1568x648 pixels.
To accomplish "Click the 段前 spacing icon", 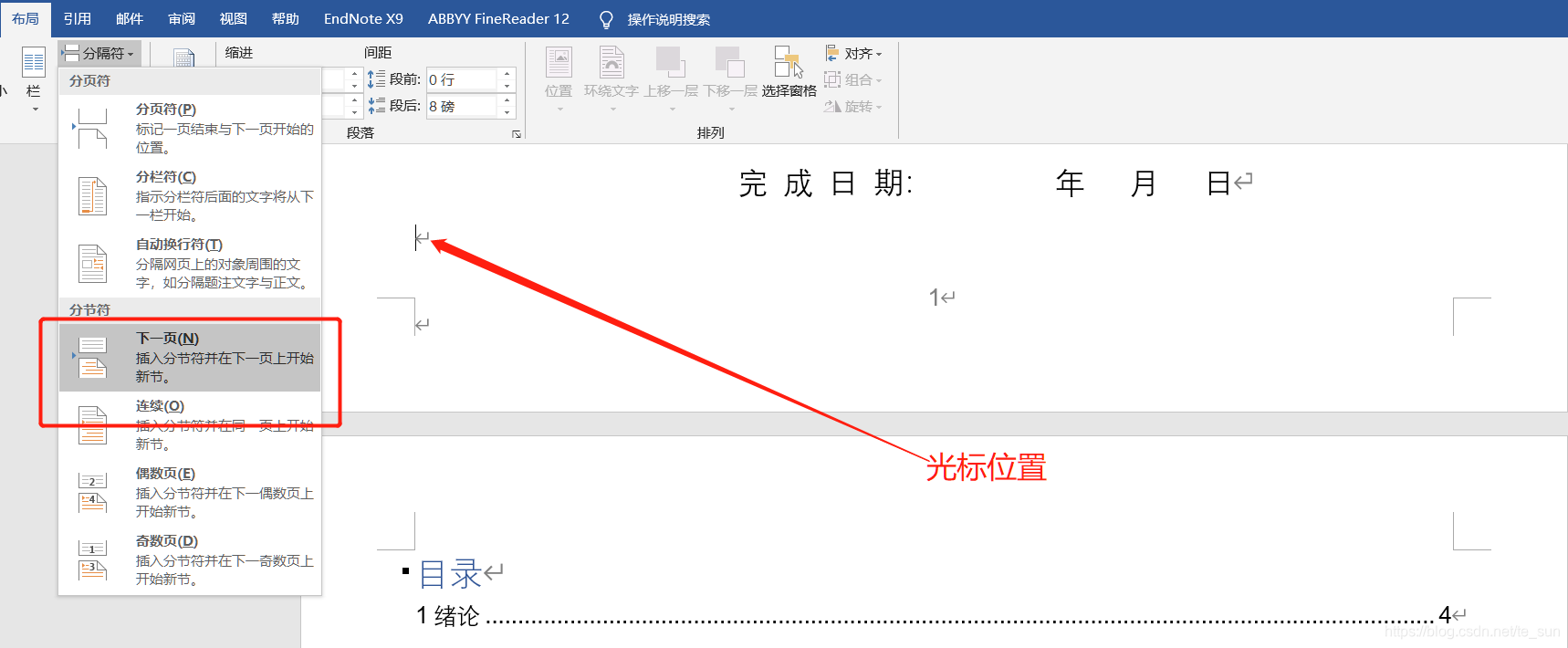I will [x=377, y=80].
